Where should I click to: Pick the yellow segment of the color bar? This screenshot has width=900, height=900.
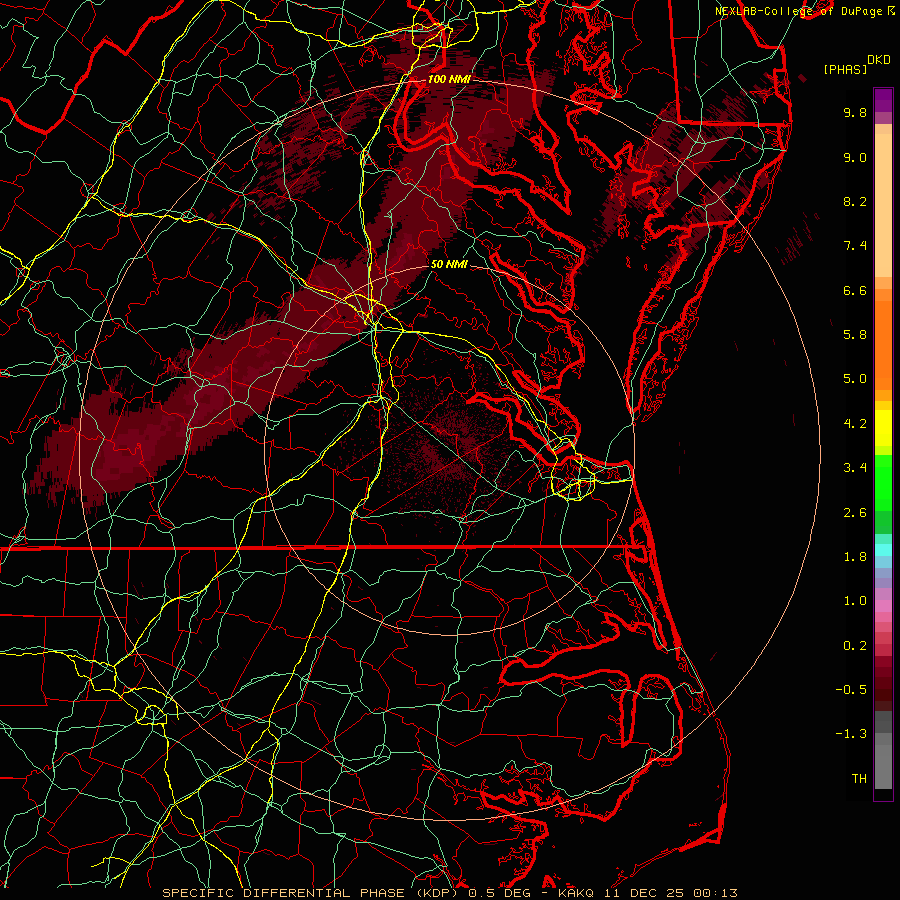[x=883, y=428]
